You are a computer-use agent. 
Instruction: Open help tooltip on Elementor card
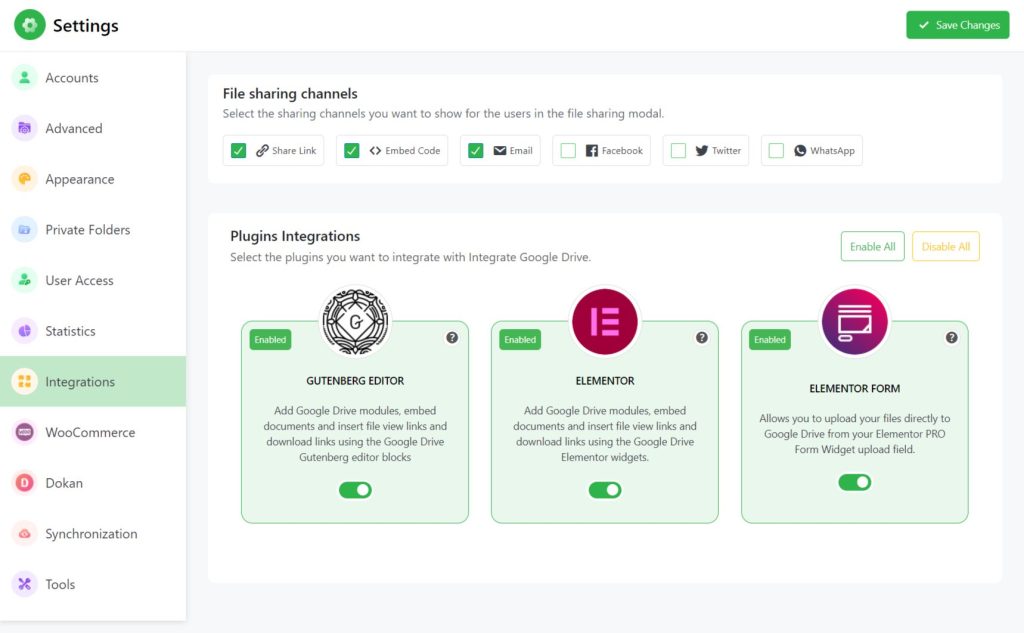pyautogui.click(x=701, y=338)
